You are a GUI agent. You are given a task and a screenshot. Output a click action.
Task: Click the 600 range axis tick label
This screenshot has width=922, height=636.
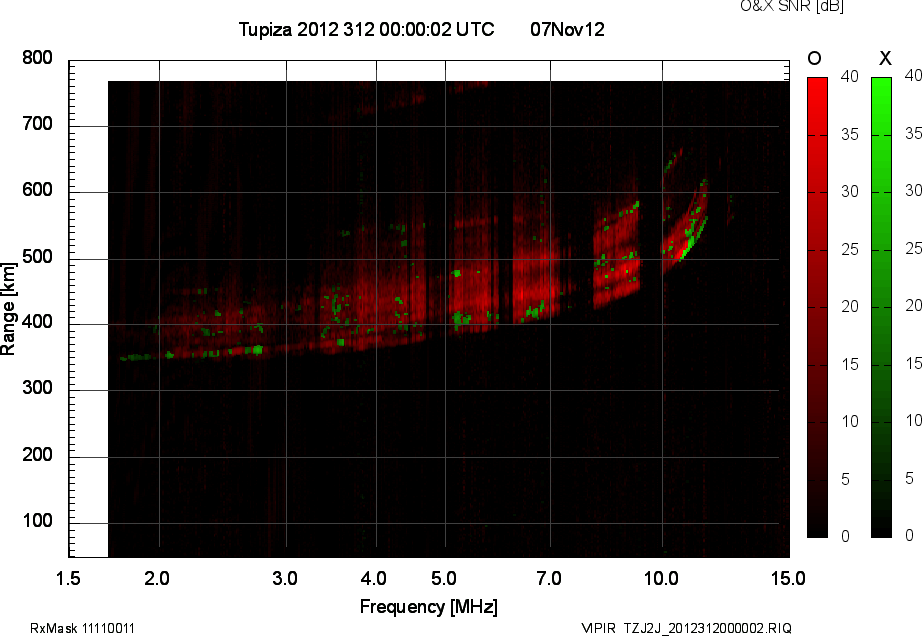click(38, 190)
